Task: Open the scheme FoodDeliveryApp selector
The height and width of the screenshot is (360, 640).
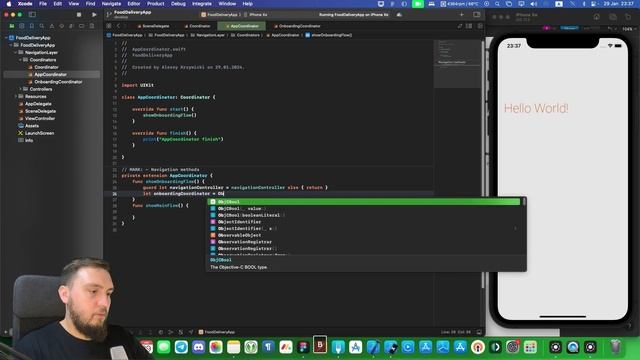Action: 220,15
